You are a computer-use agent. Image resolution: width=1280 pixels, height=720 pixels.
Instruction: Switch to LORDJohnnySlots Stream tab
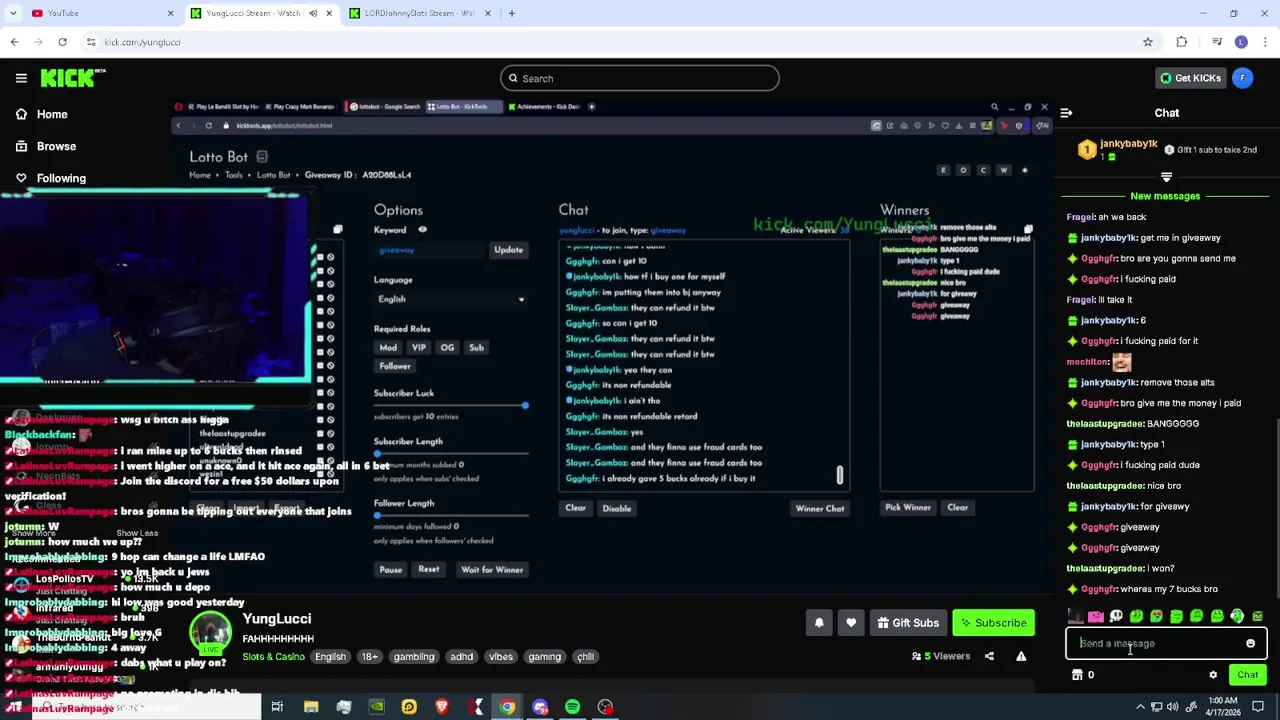(x=420, y=13)
